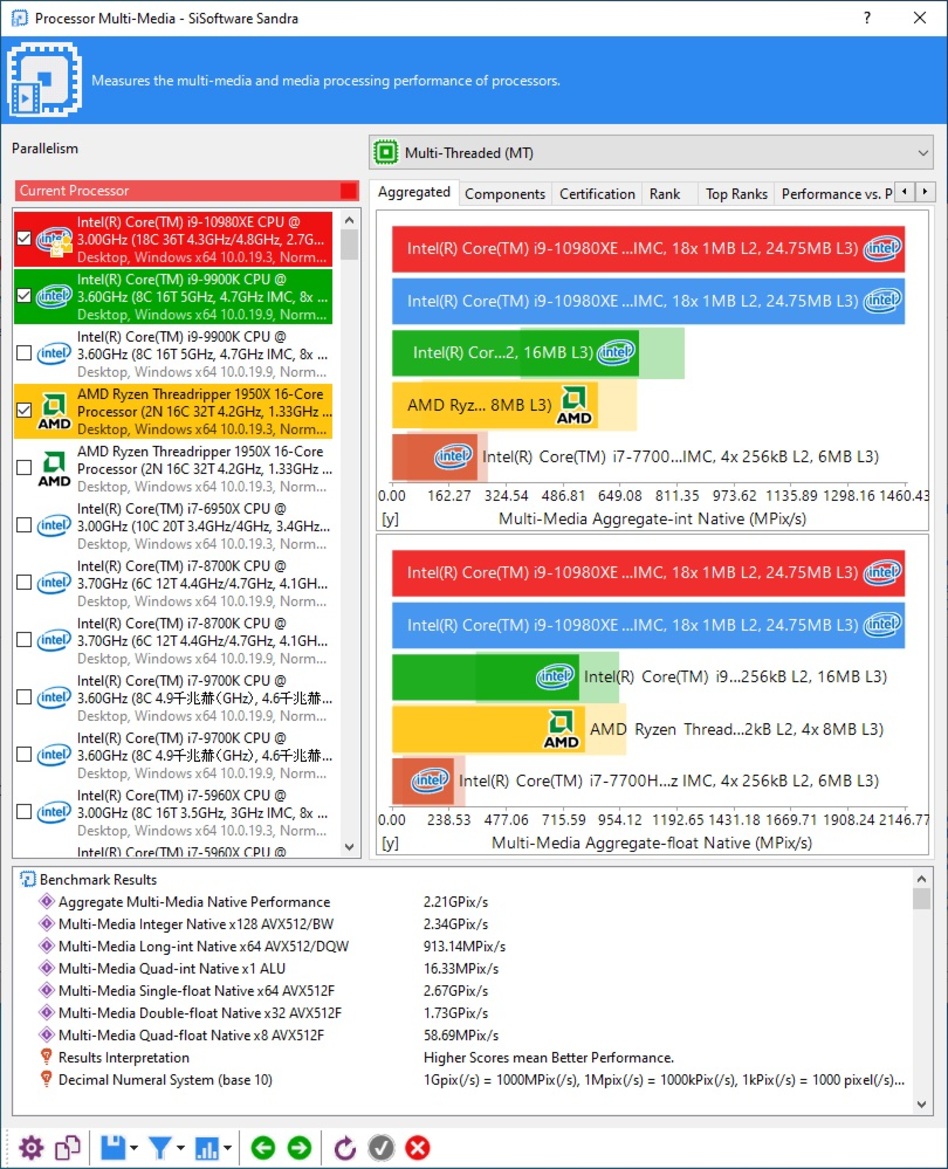Refresh the benchmark with the circular arrow
The image size is (948, 1169).
344,1147
